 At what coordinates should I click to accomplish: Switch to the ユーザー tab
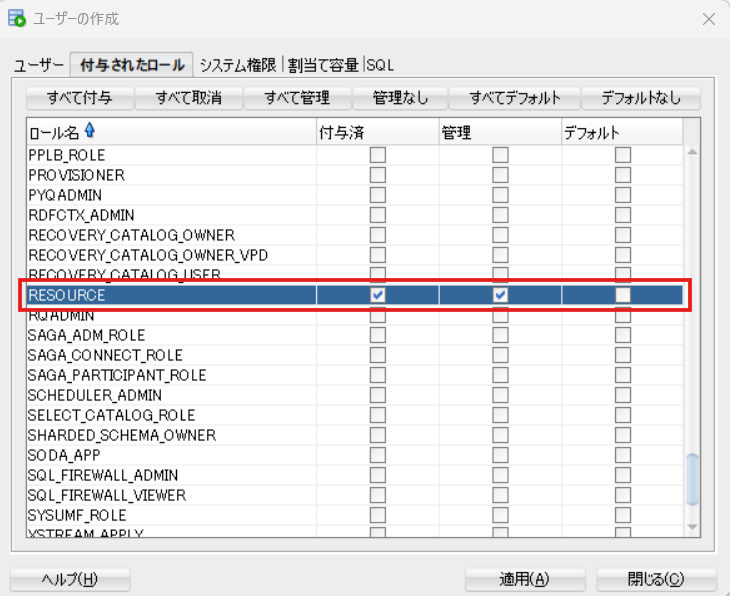pos(39,65)
